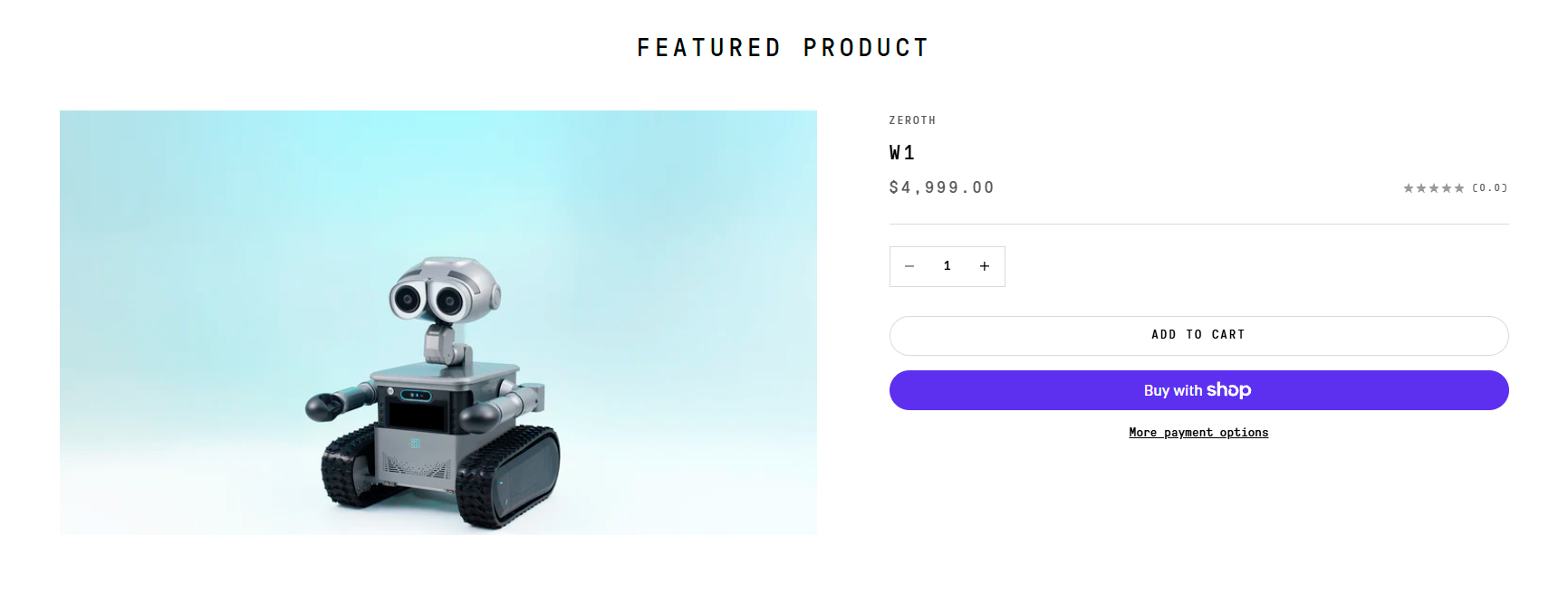
Task: Click the ZEROTH vendor name
Action: coord(911,120)
